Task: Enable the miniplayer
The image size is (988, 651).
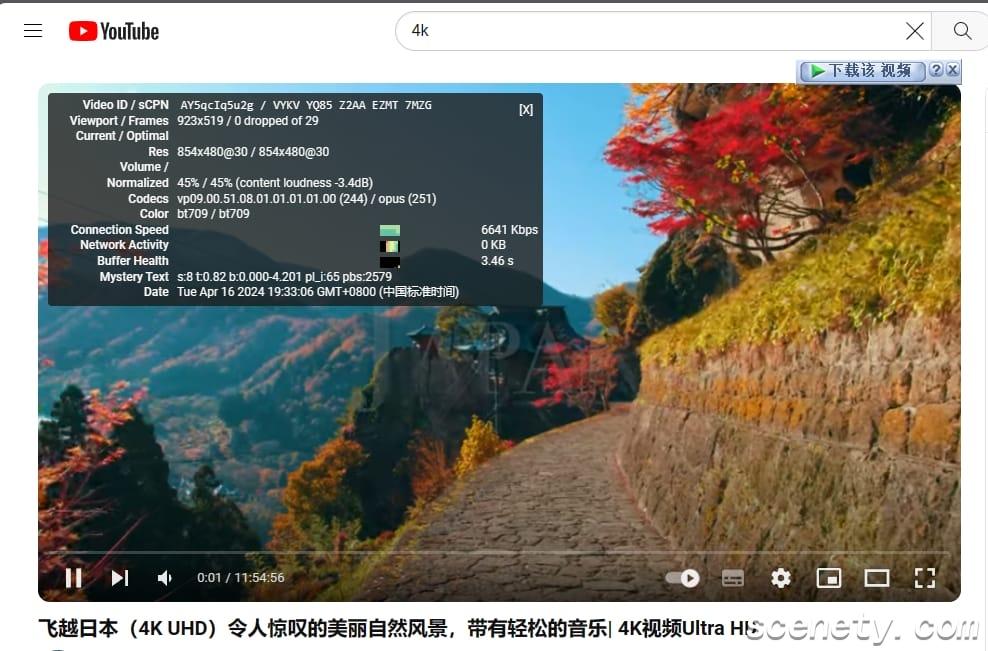Action: tap(829, 578)
